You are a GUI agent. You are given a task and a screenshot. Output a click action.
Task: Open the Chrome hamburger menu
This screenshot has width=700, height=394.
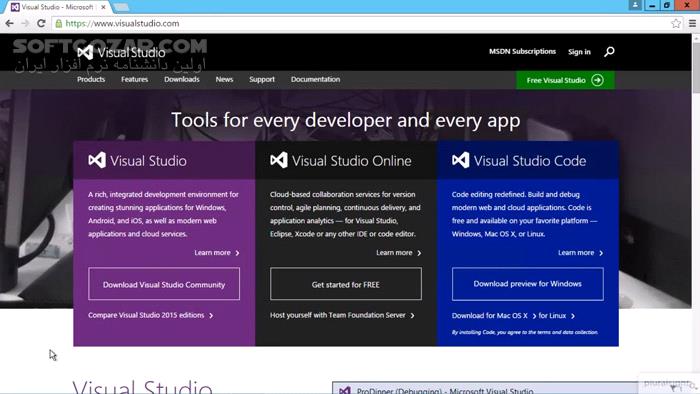[692, 23]
